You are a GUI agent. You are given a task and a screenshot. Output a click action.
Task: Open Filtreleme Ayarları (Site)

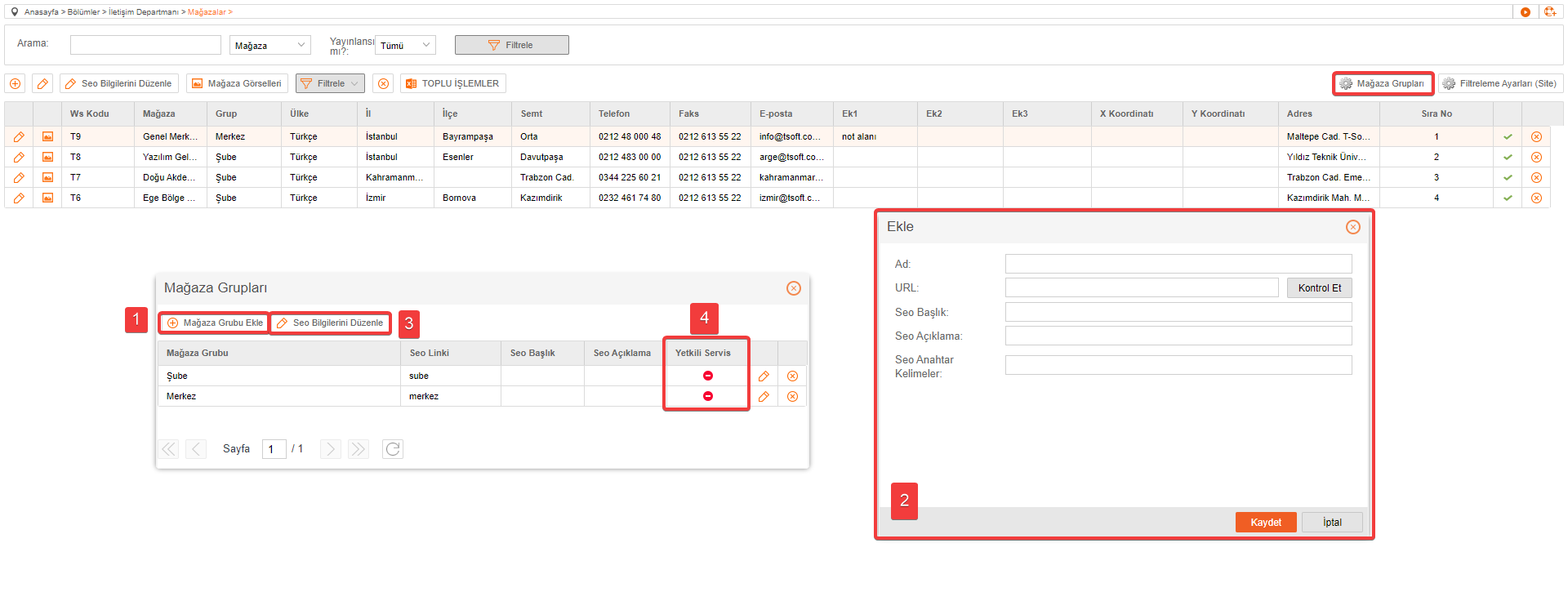tap(1500, 83)
